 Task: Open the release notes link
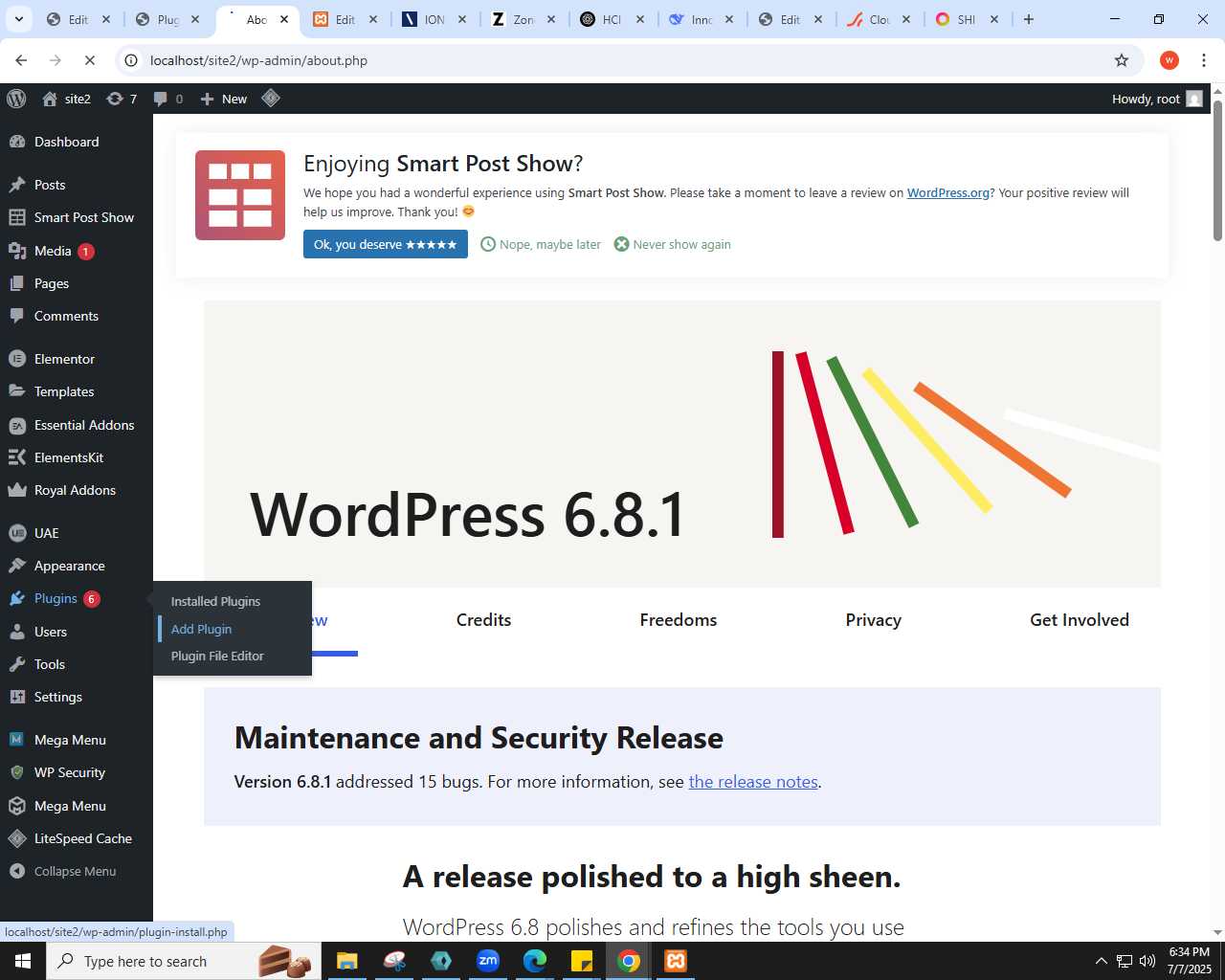point(753,782)
